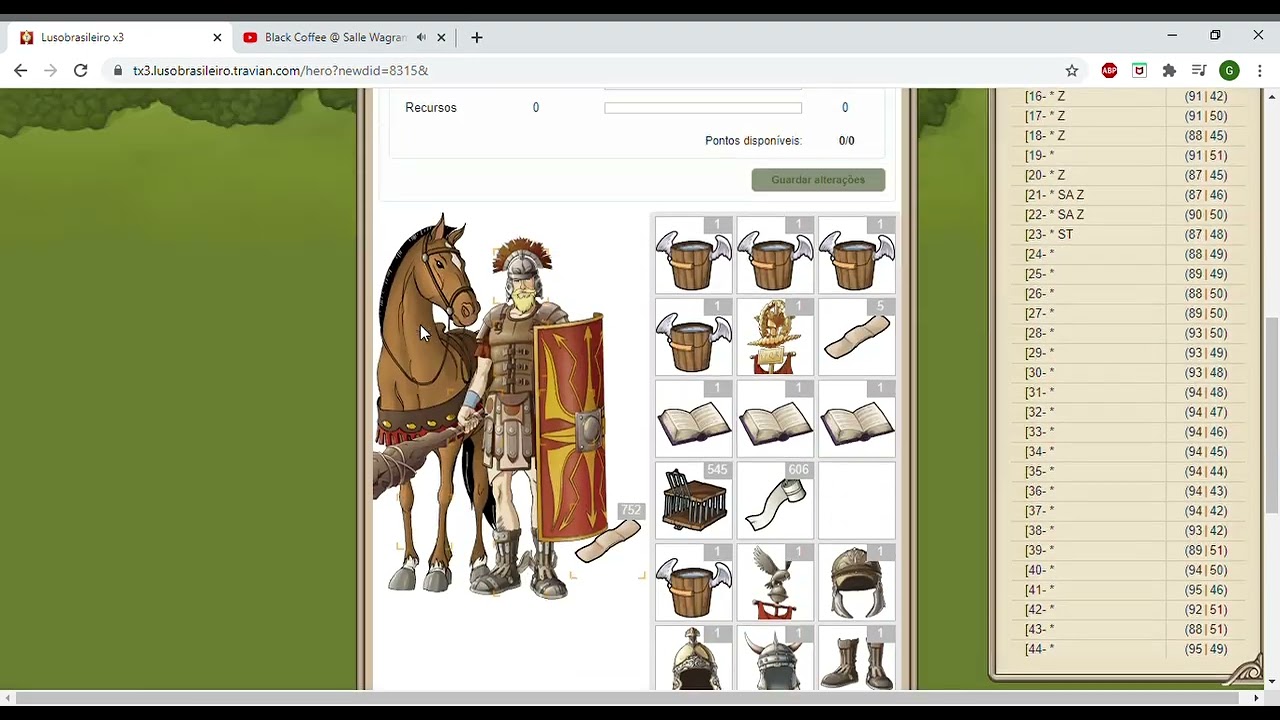Open the Chrome profile avatar
The width and height of the screenshot is (1280, 720).
click(1230, 70)
